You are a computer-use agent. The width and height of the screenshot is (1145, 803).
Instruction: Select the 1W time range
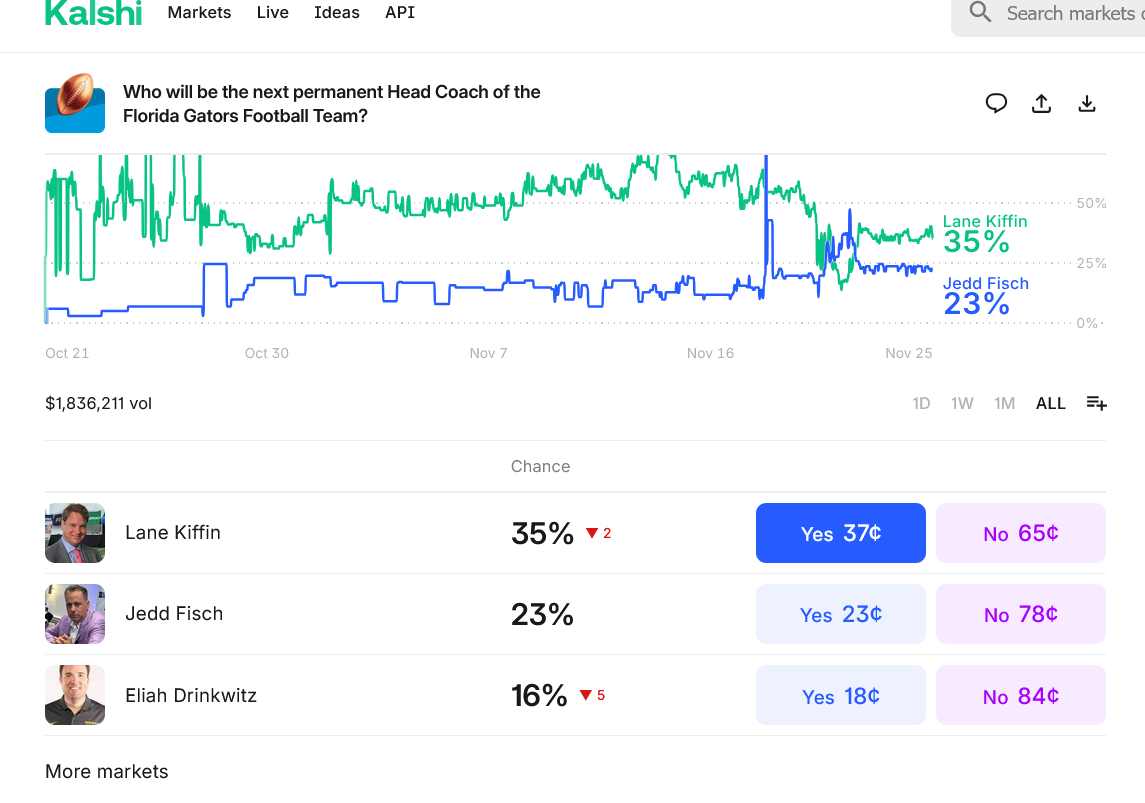point(962,403)
